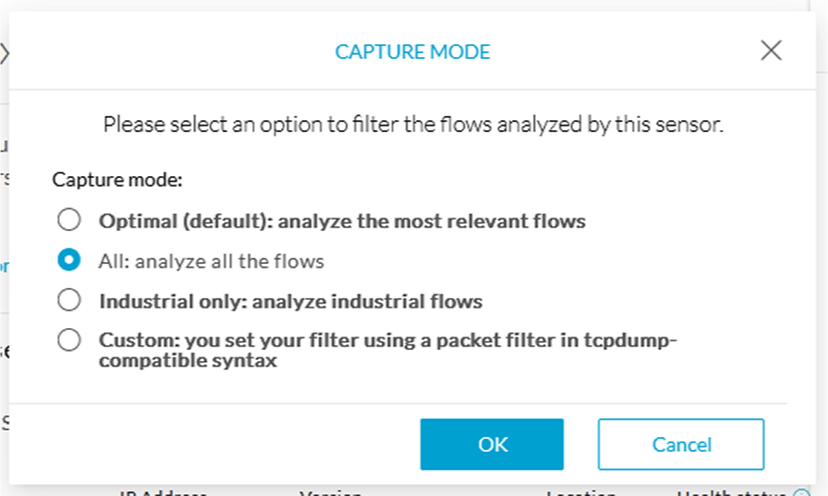The image size is (828, 496).
Task: Sort by the Version column header
Action: point(331,493)
